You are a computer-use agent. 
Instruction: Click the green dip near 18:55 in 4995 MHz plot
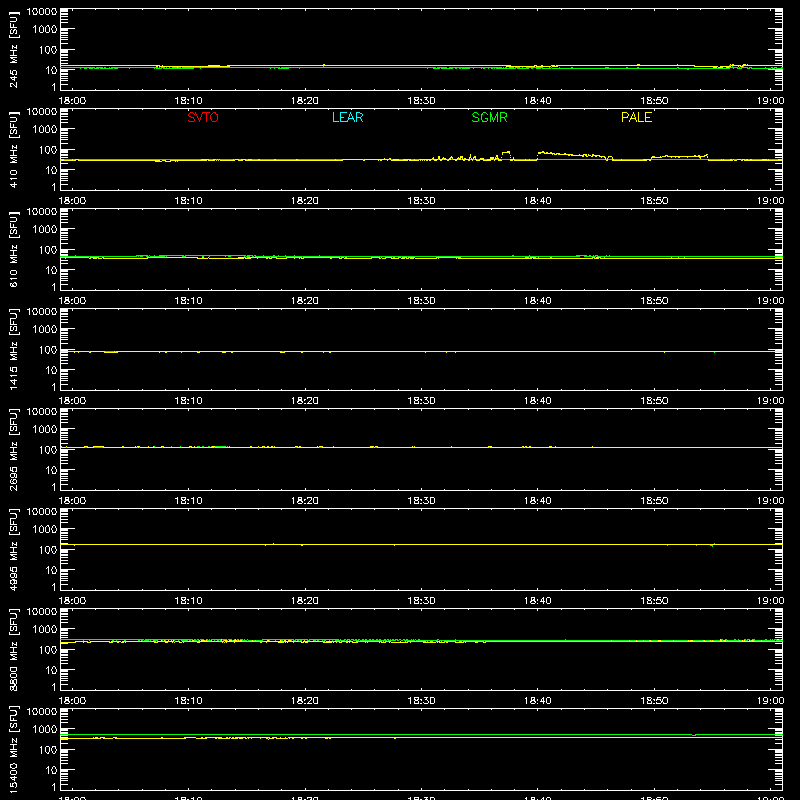coord(712,545)
